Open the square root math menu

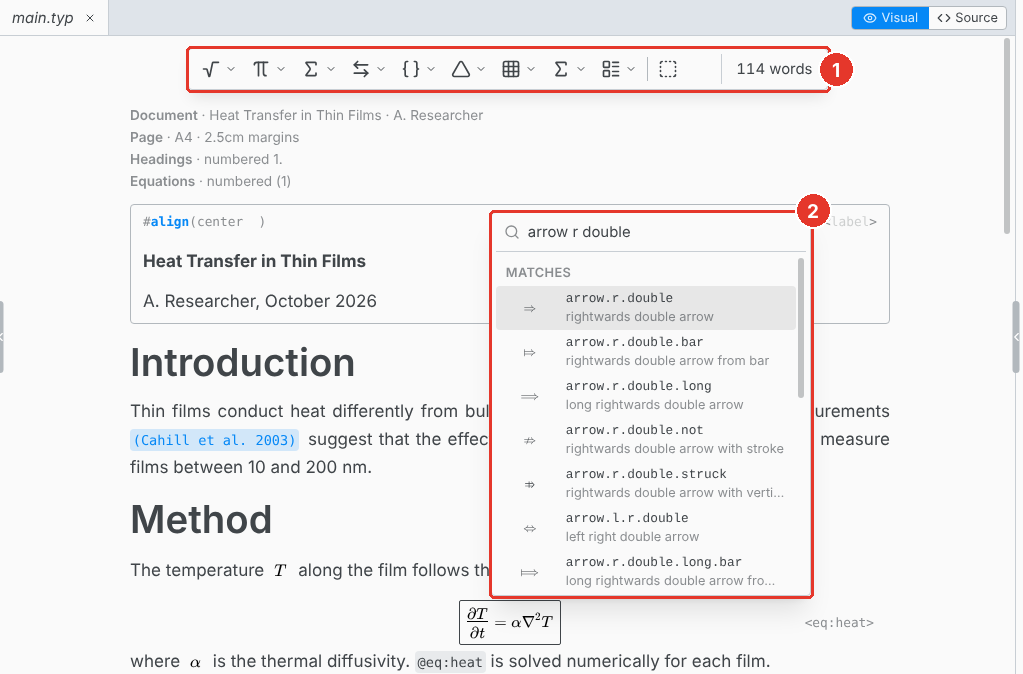pyautogui.click(x=218, y=69)
